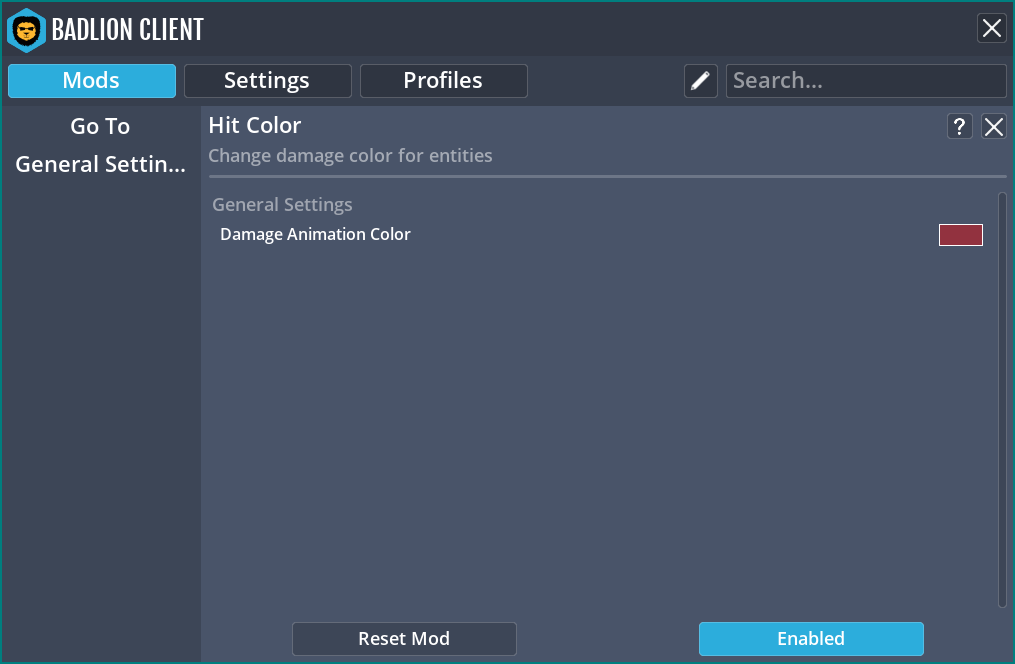Pick the Damage Animation Color swatch
This screenshot has height=664, width=1015.
[x=961, y=235]
